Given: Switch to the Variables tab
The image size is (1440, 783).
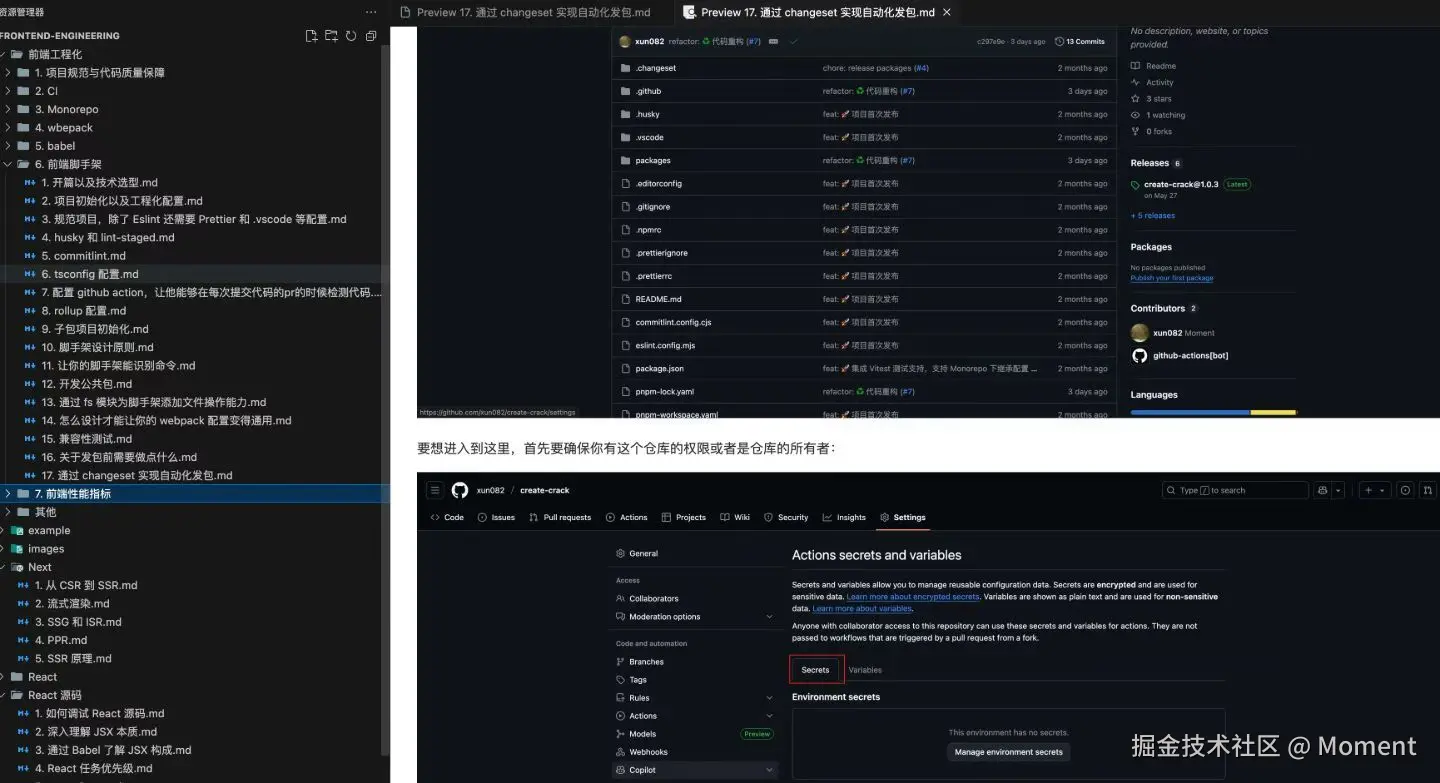Looking at the screenshot, I should [x=865, y=670].
